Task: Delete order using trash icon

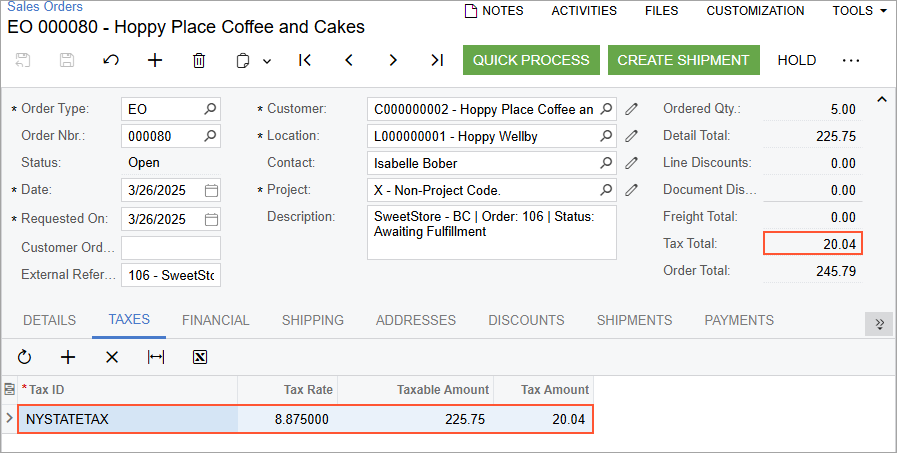Action: (199, 60)
